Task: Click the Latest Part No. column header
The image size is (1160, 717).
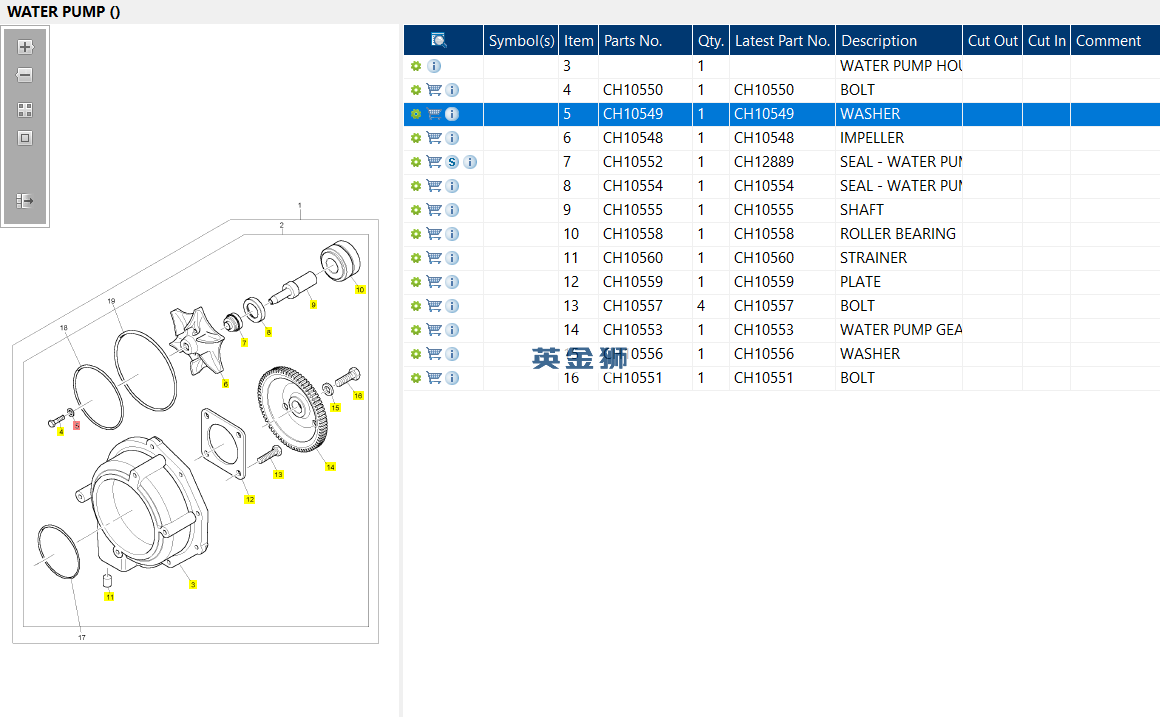Action: click(782, 41)
